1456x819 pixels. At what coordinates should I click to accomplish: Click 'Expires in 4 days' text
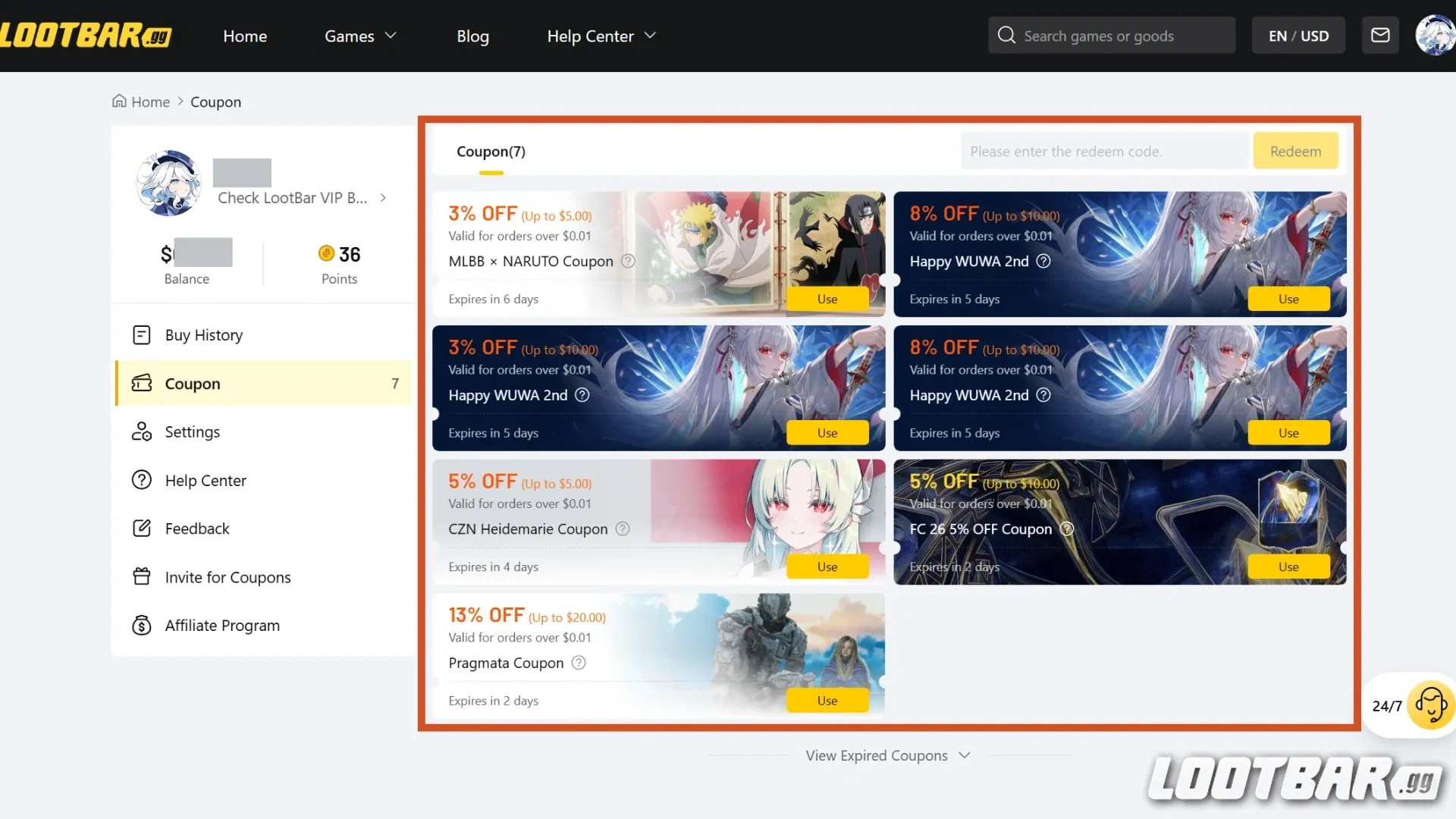[493, 566]
